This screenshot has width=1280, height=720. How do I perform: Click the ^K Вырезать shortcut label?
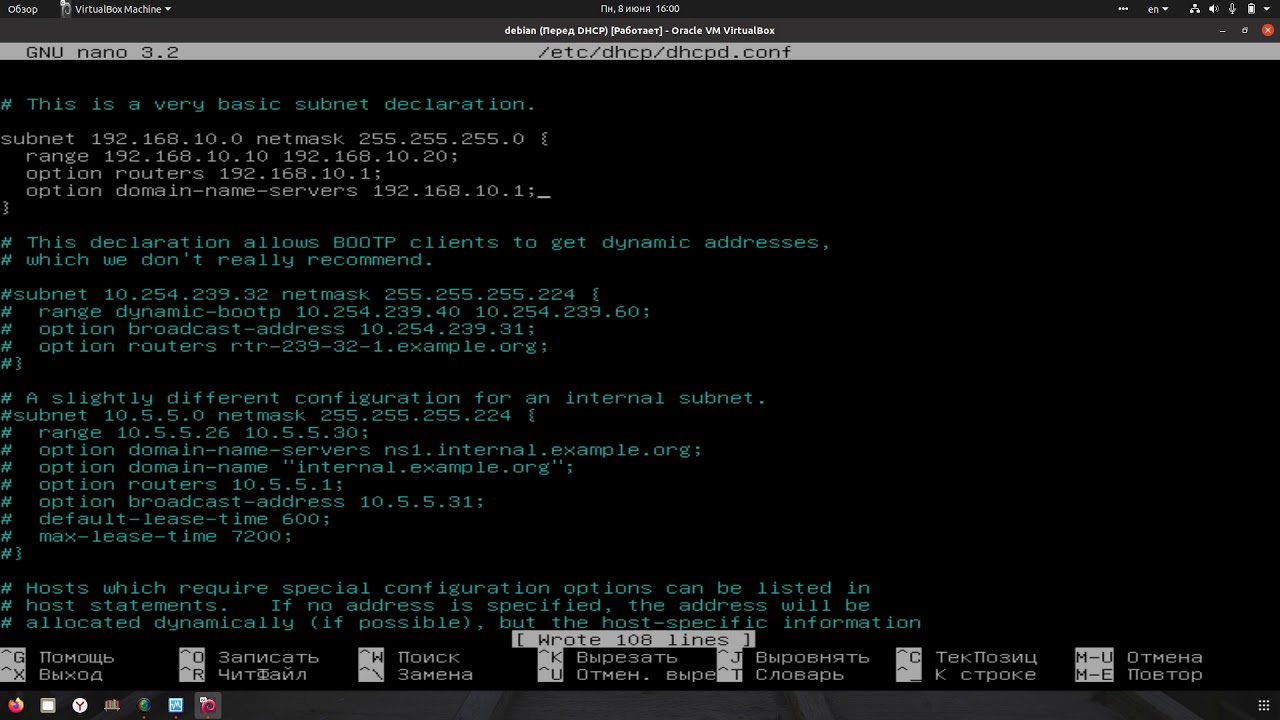coord(607,658)
